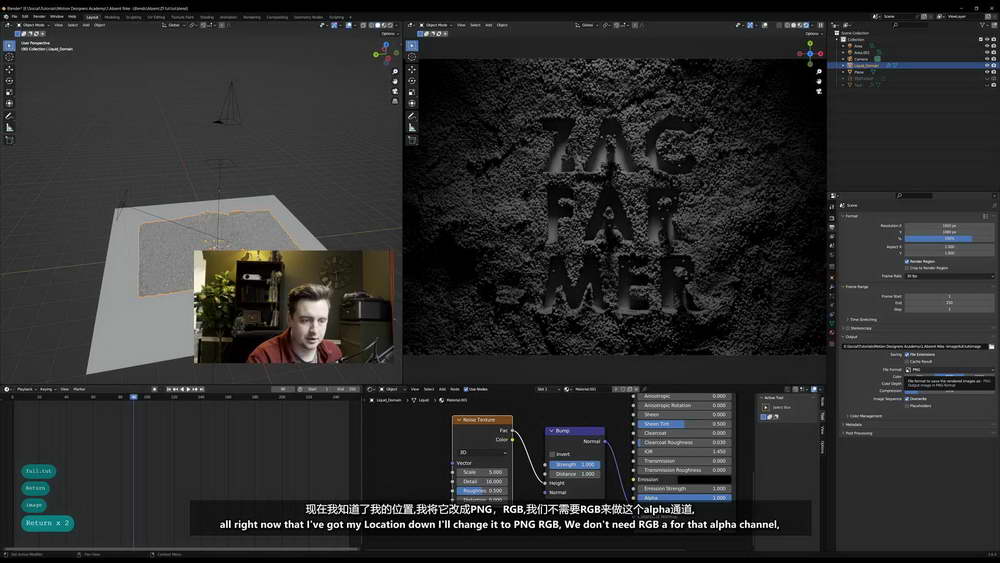Click the Frame Start value field
Viewport: 1000px width, 563px height.
pos(950,296)
